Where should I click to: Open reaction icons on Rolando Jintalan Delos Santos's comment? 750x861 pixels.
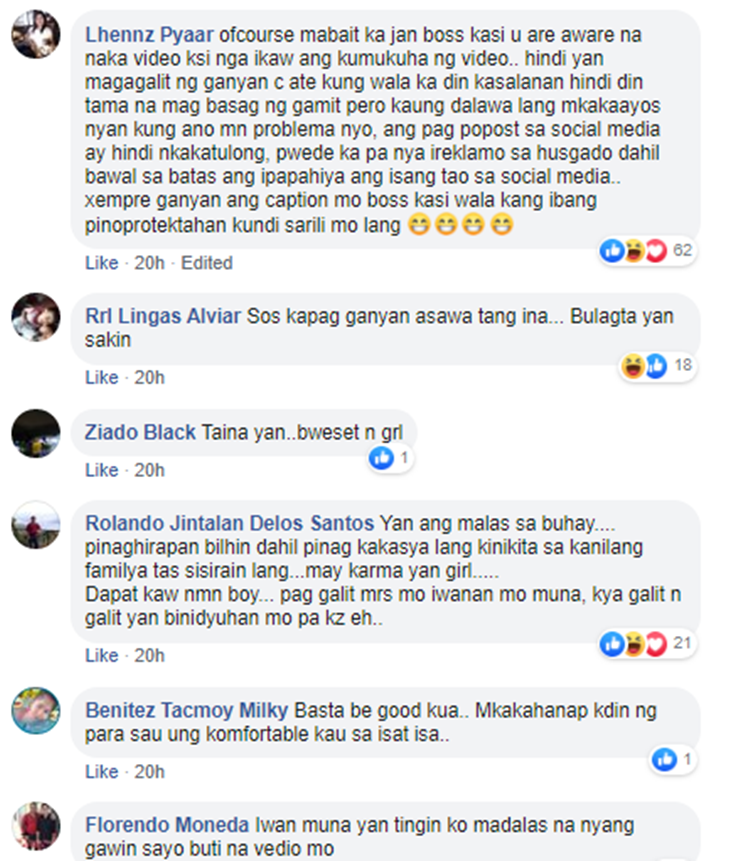tap(634, 644)
